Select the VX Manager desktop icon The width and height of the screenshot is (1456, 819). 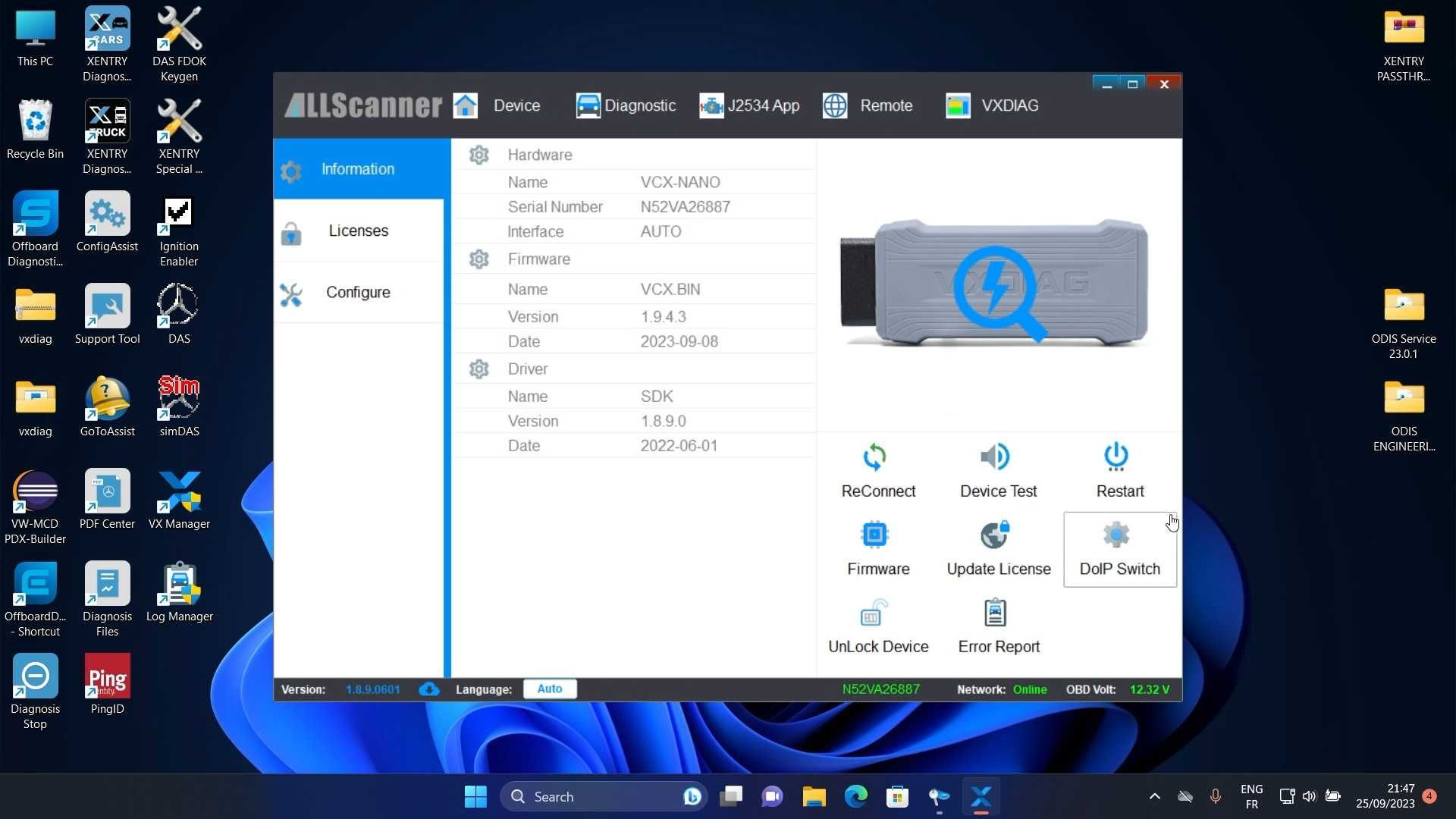(179, 500)
